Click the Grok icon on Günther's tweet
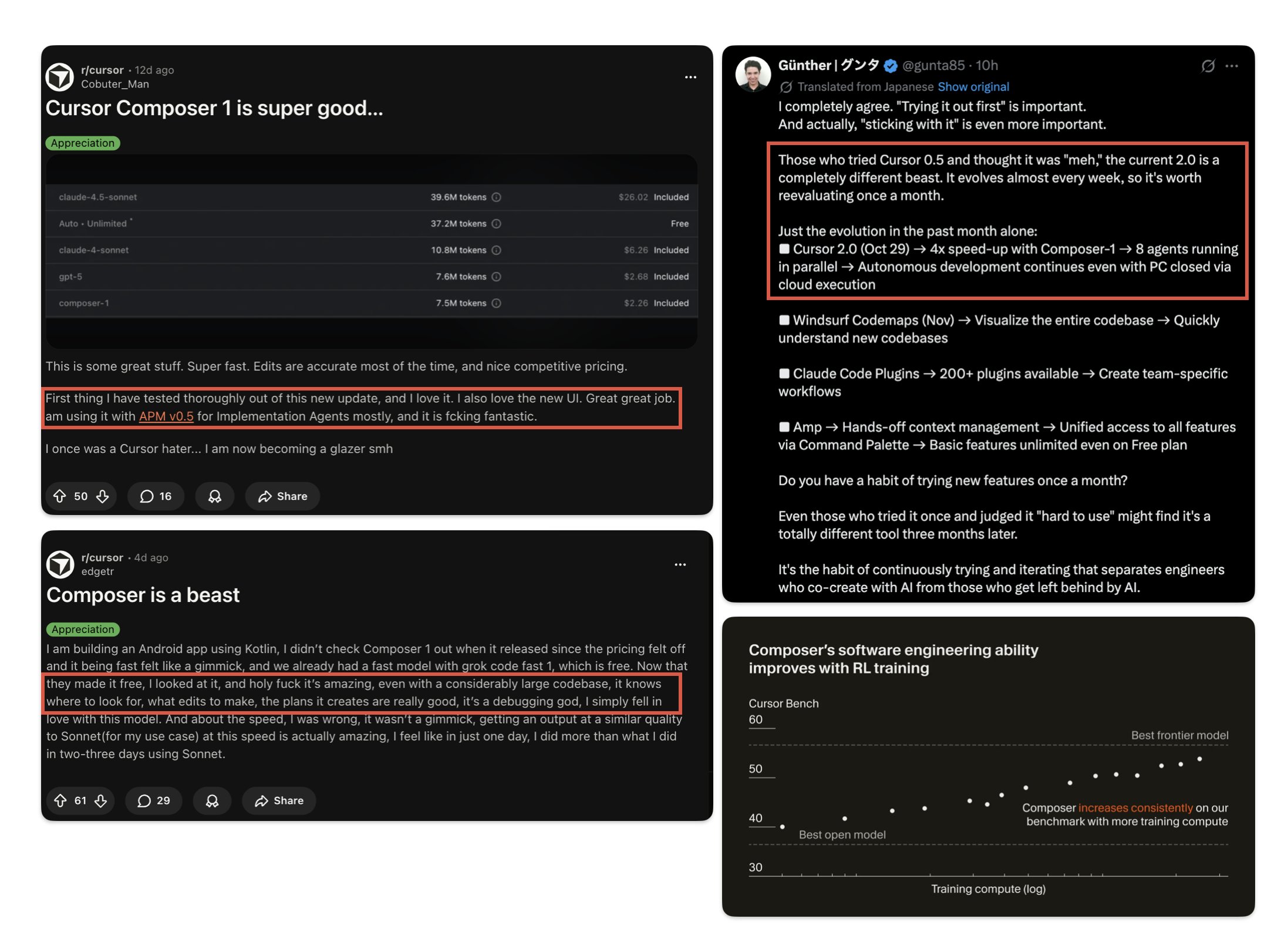Image resolution: width=1288 pixels, height=949 pixels. (x=1208, y=66)
